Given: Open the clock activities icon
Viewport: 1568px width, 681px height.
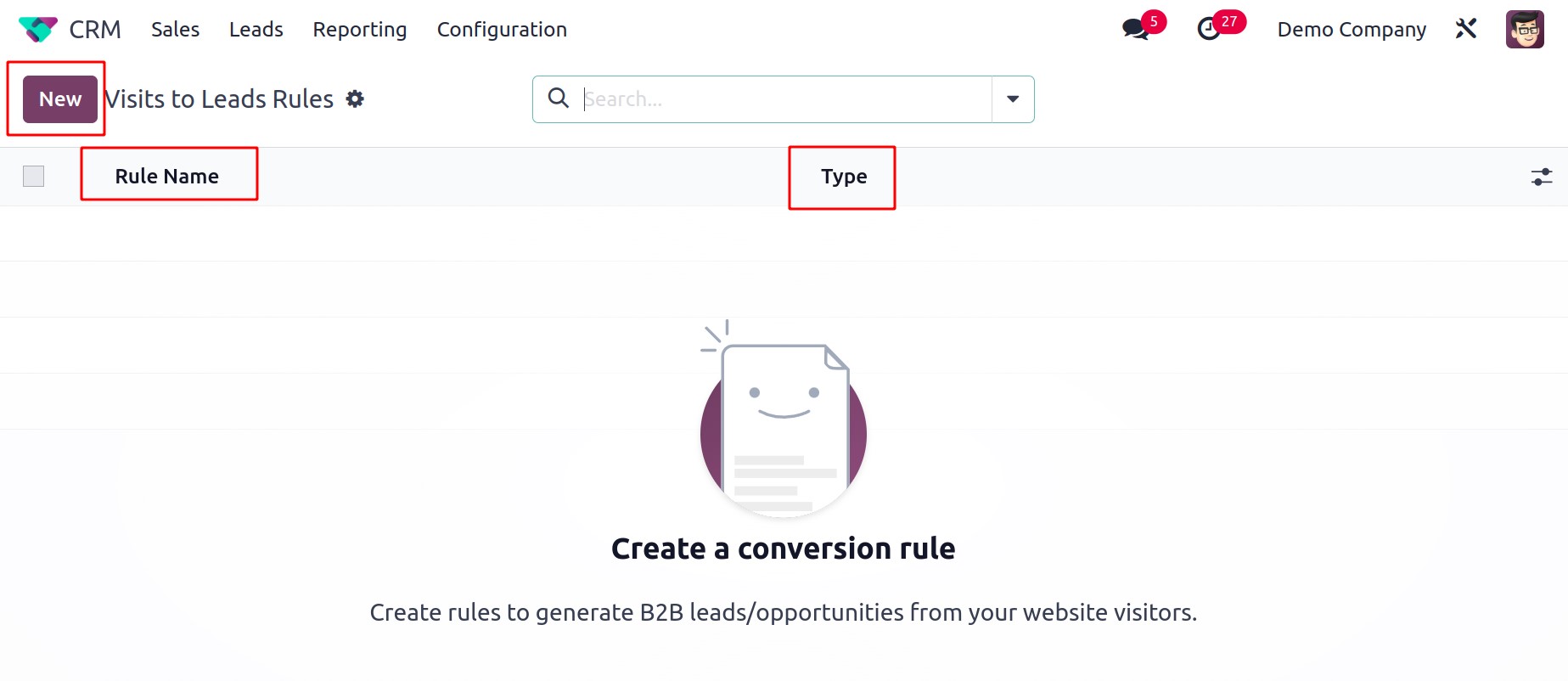Looking at the screenshot, I should pos(1209,30).
